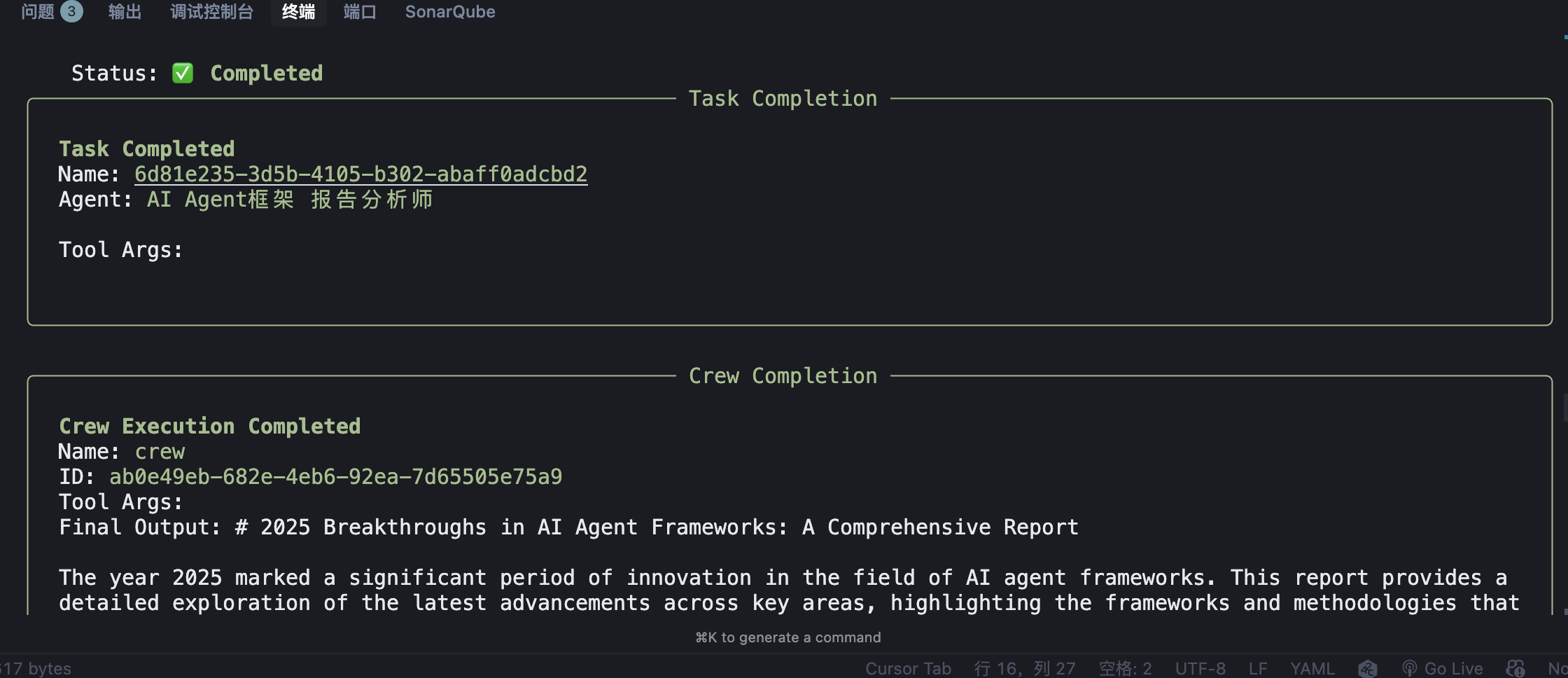Open the 问题 (Problems) panel tab

coord(38,12)
